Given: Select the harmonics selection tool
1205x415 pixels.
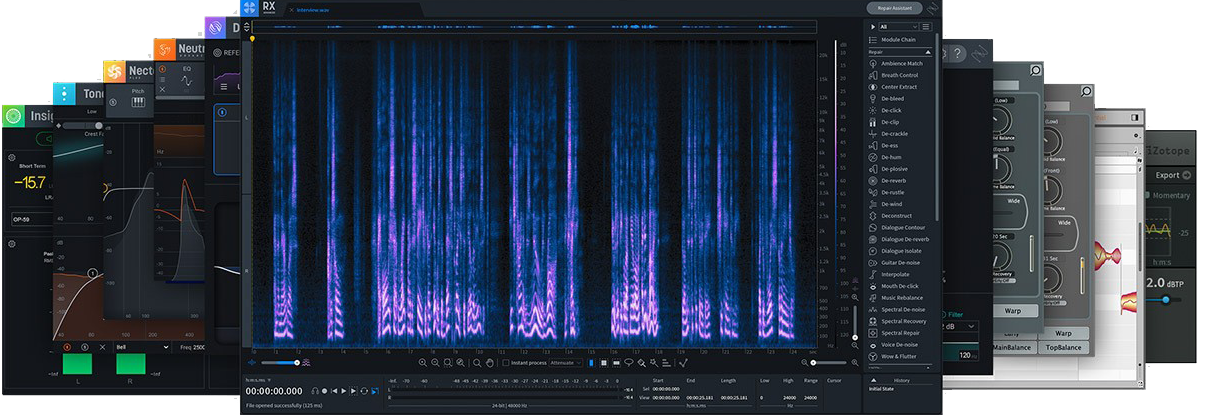Looking at the screenshot, I should point(666,362).
